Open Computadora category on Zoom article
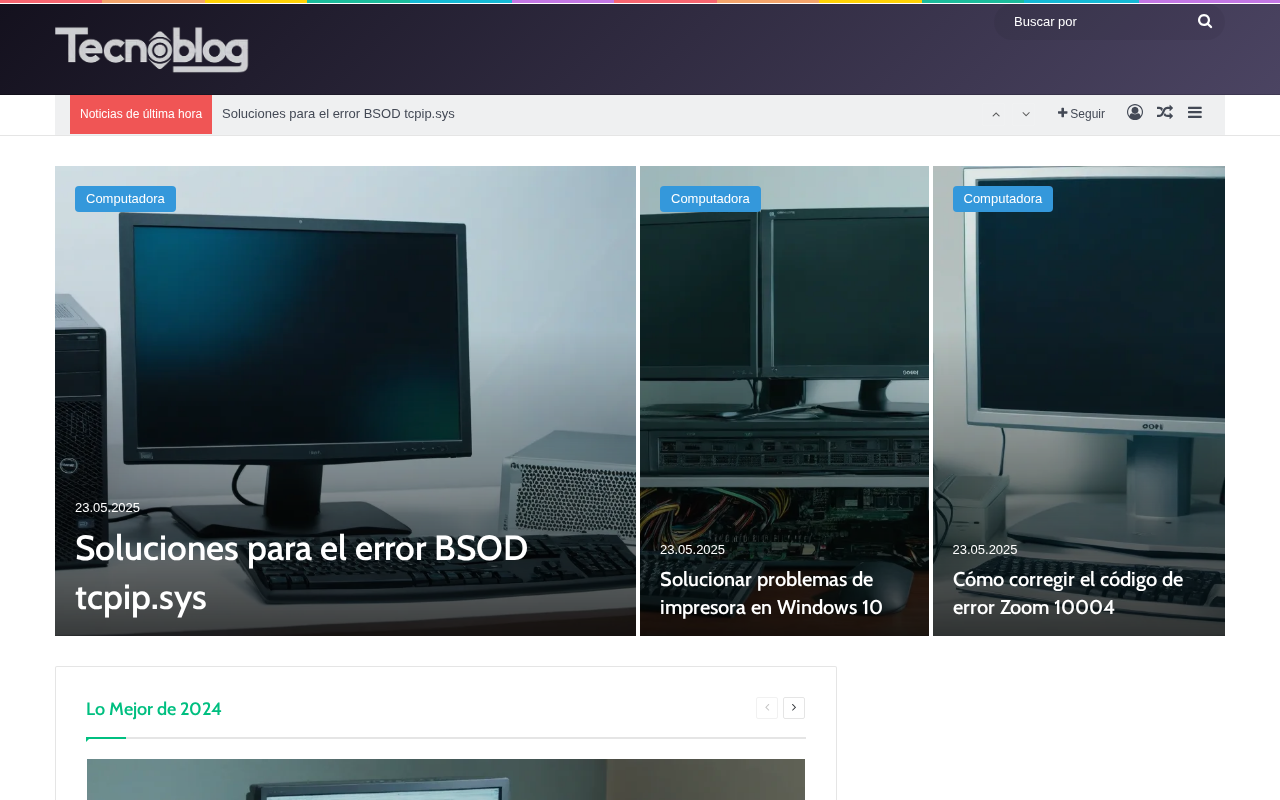The height and width of the screenshot is (800, 1280). click(1003, 199)
